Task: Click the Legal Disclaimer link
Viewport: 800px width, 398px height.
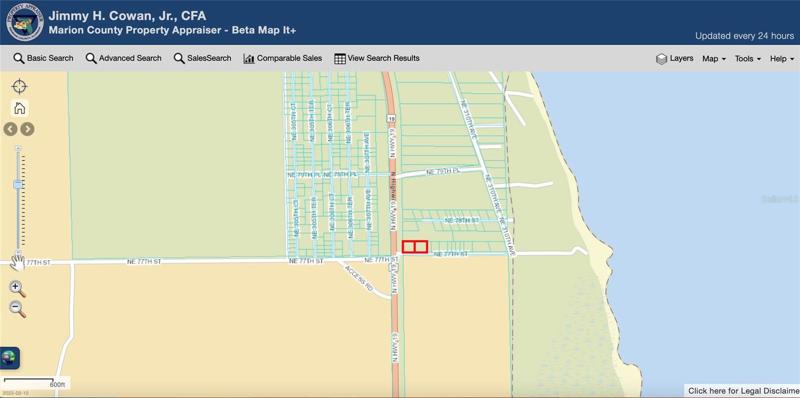Action: 743,391
